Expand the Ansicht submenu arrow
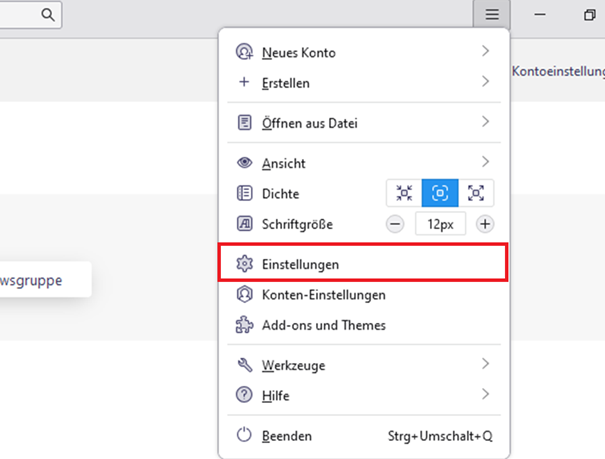 tap(486, 162)
